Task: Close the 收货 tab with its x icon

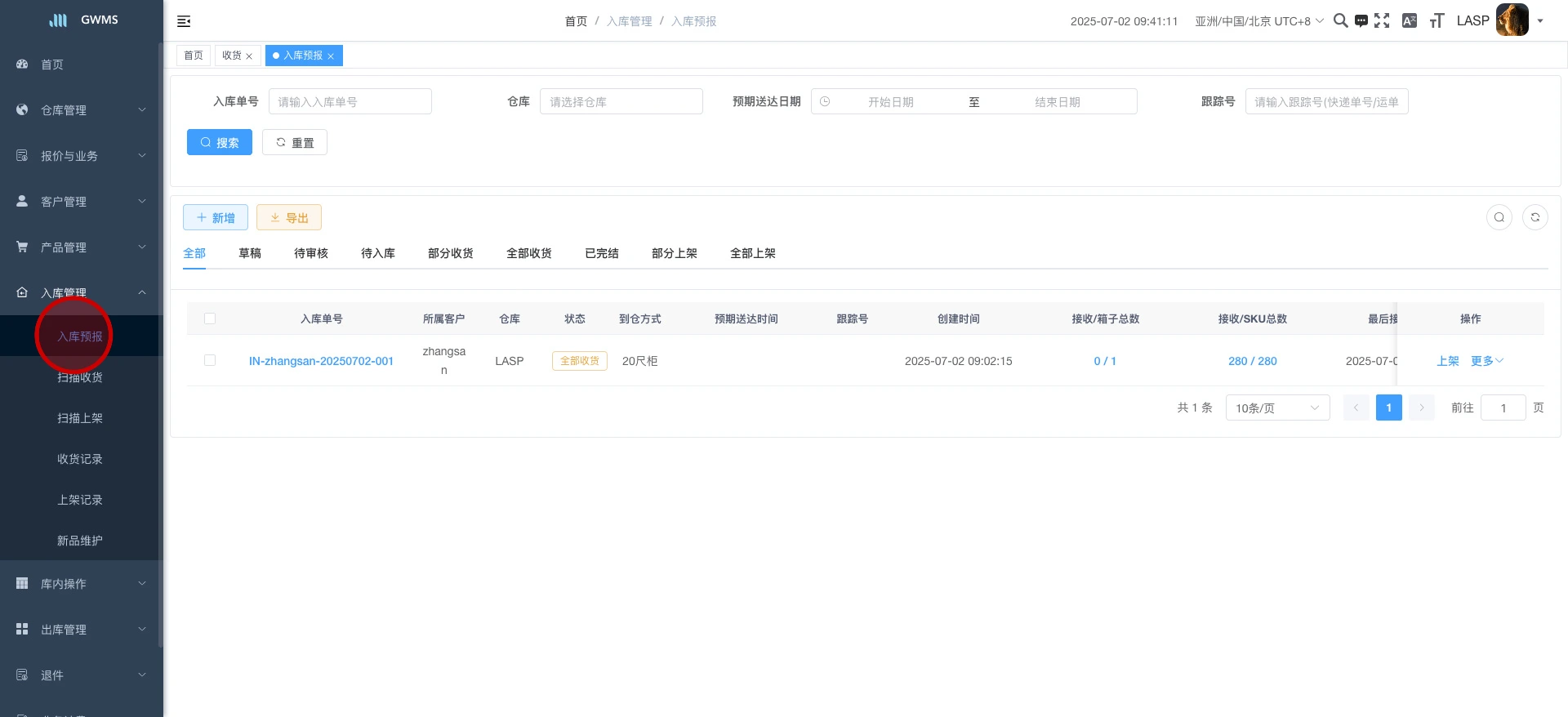Action: pyautogui.click(x=249, y=56)
